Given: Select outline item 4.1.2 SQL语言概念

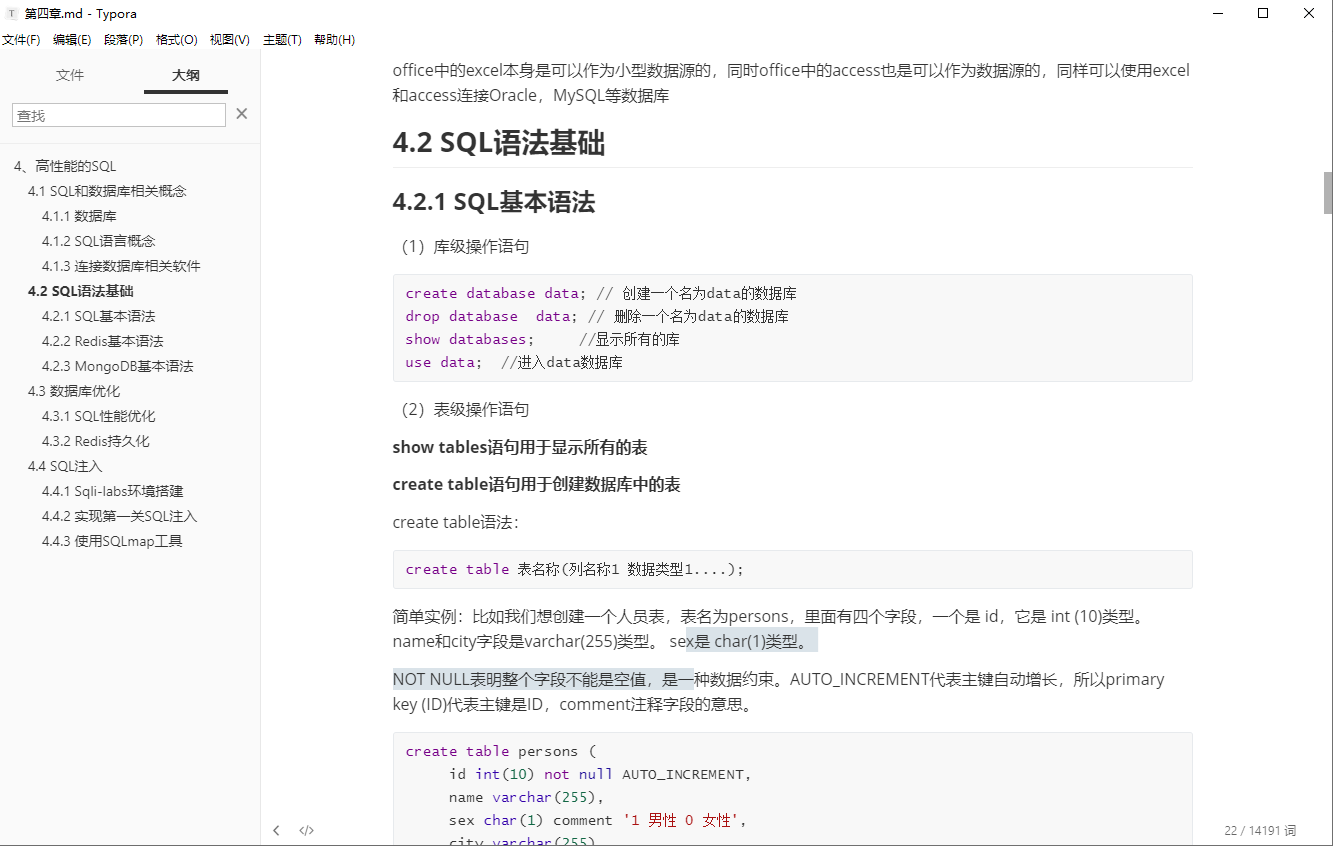Looking at the screenshot, I should click(99, 241).
